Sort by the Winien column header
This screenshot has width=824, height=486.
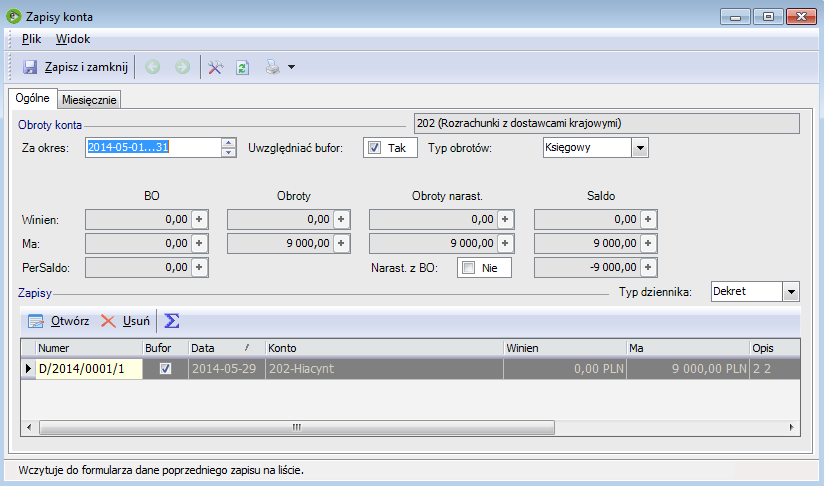click(565, 348)
